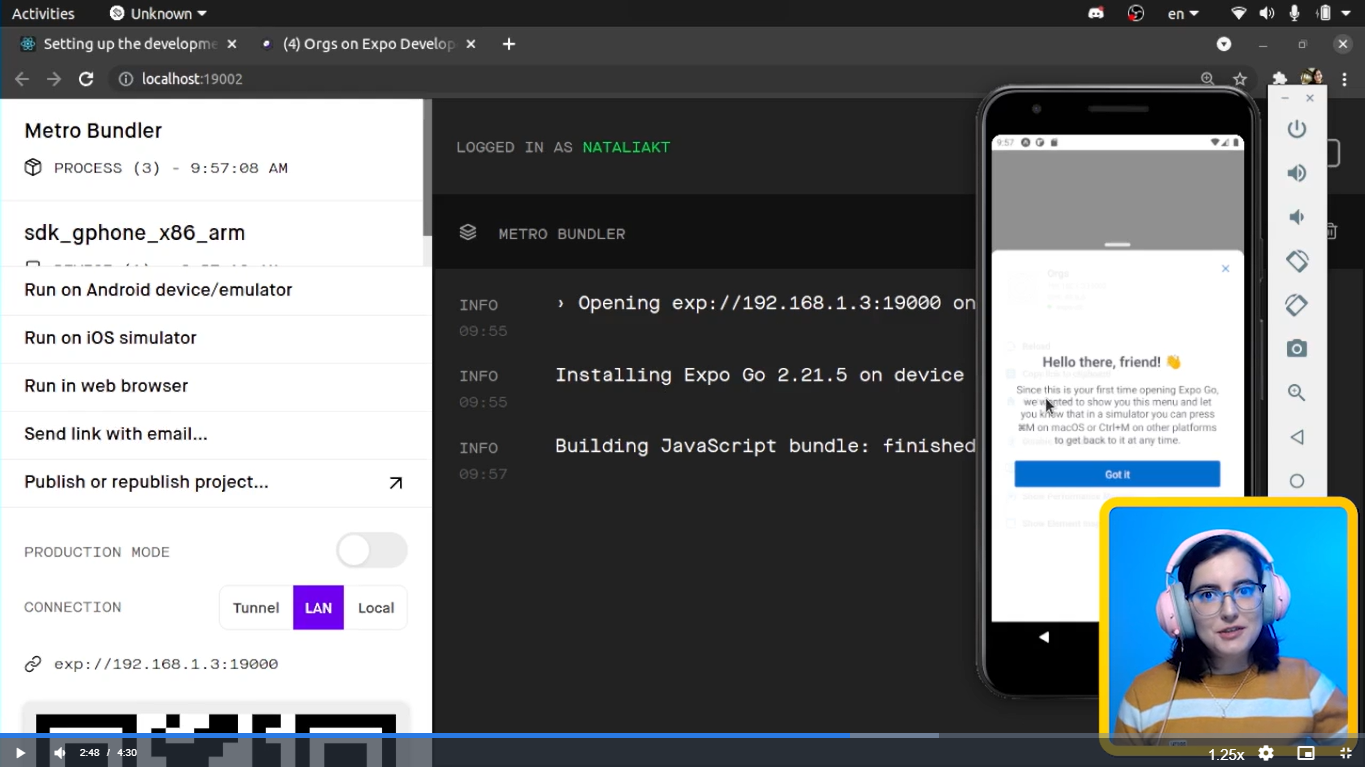The width and height of the screenshot is (1365, 767).
Task: Click the browser Forward arrow
Action: pos(54,79)
